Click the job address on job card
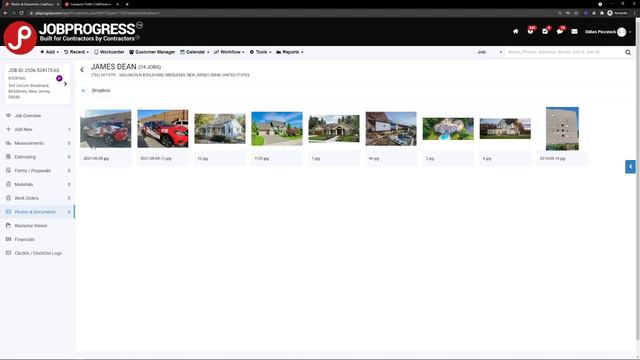 pos(29,91)
